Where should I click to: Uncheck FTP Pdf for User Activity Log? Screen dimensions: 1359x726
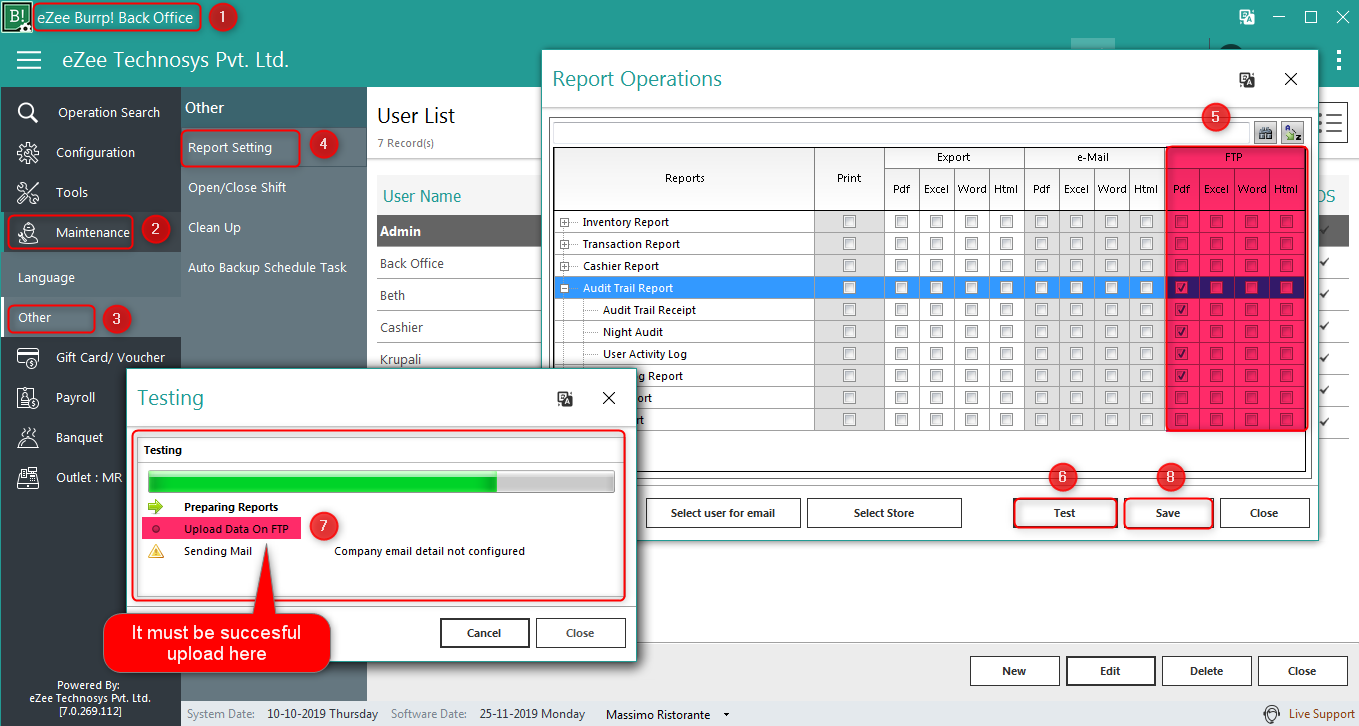point(1181,354)
